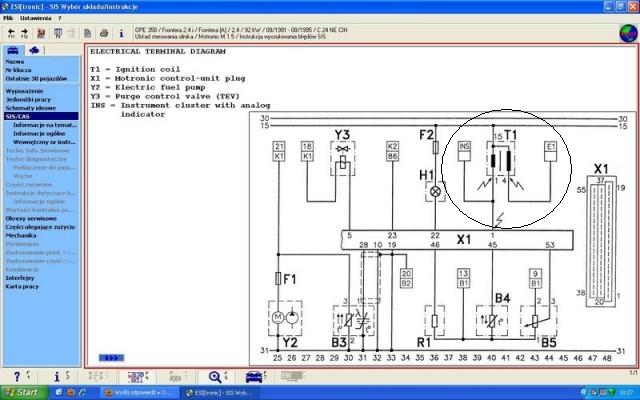Image resolution: width=640 pixels, height=400 pixels.
Task: Open Schematy ideowe in sidebar
Action: [28, 107]
